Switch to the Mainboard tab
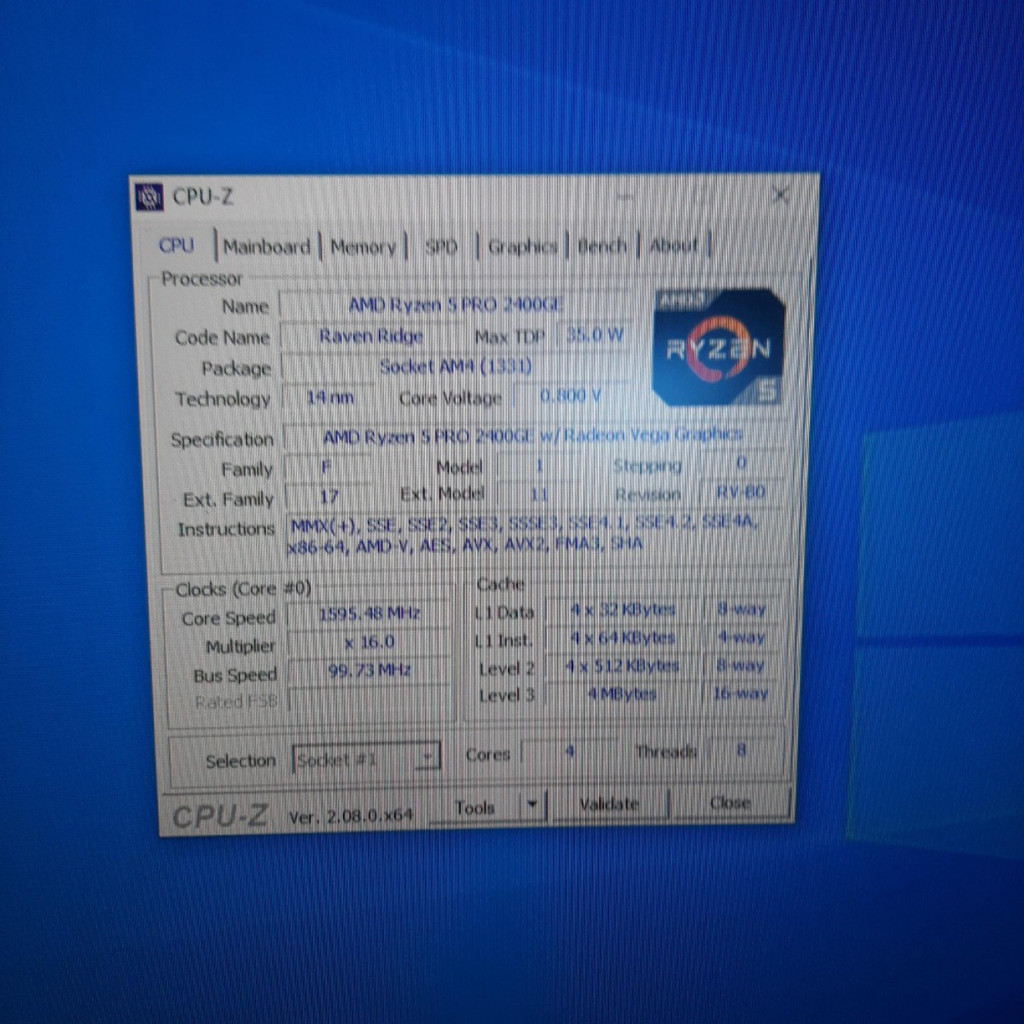1024x1024 pixels. pos(266,247)
